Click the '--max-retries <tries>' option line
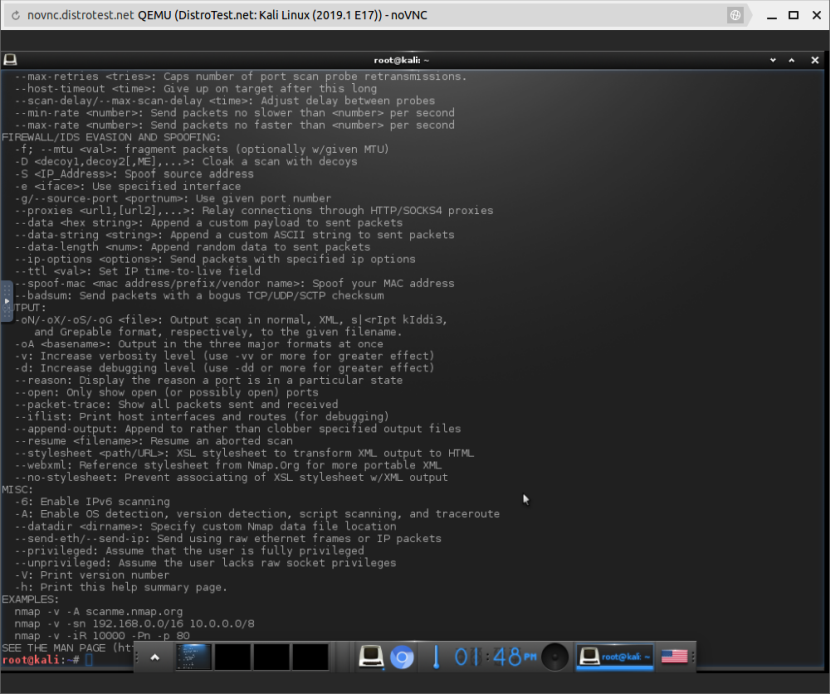The width and height of the screenshot is (830, 694). click(x=241, y=76)
